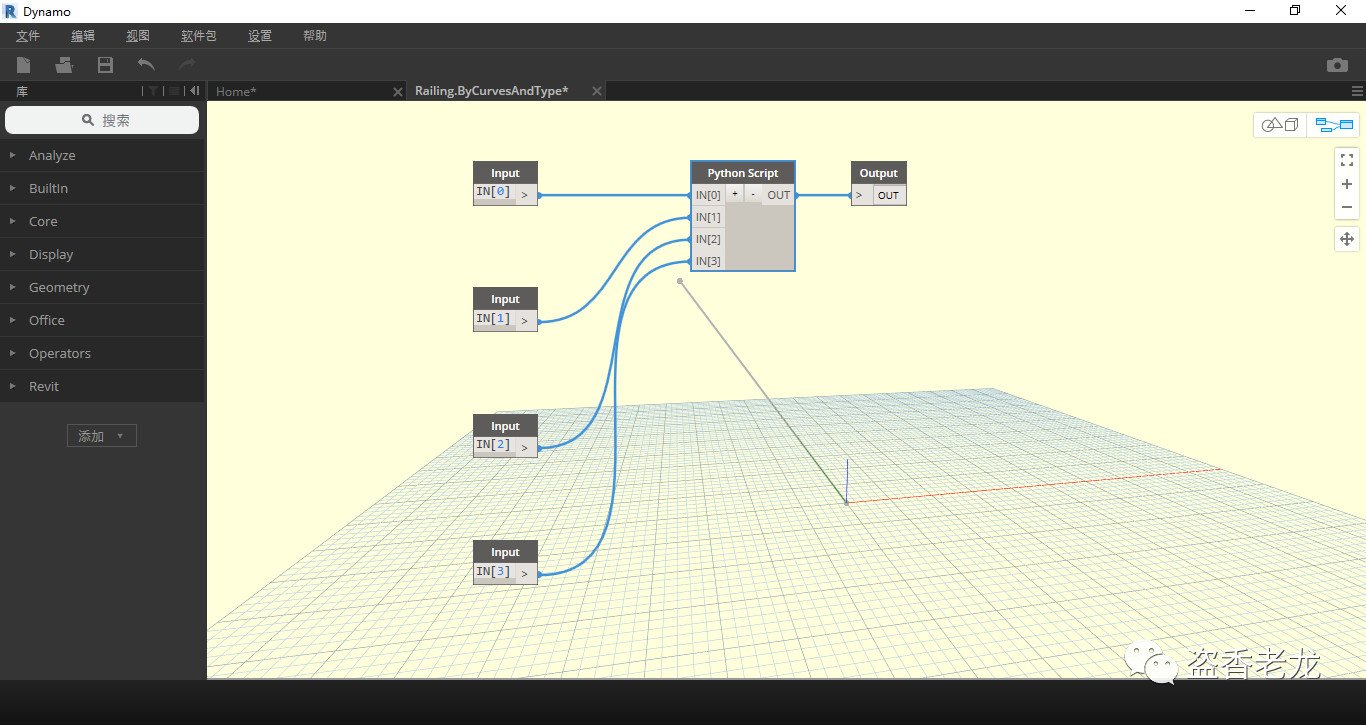Viewport: 1366px width, 725px height.
Task: Click the Save icon in toolbar
Action: (x=105, y=65)
